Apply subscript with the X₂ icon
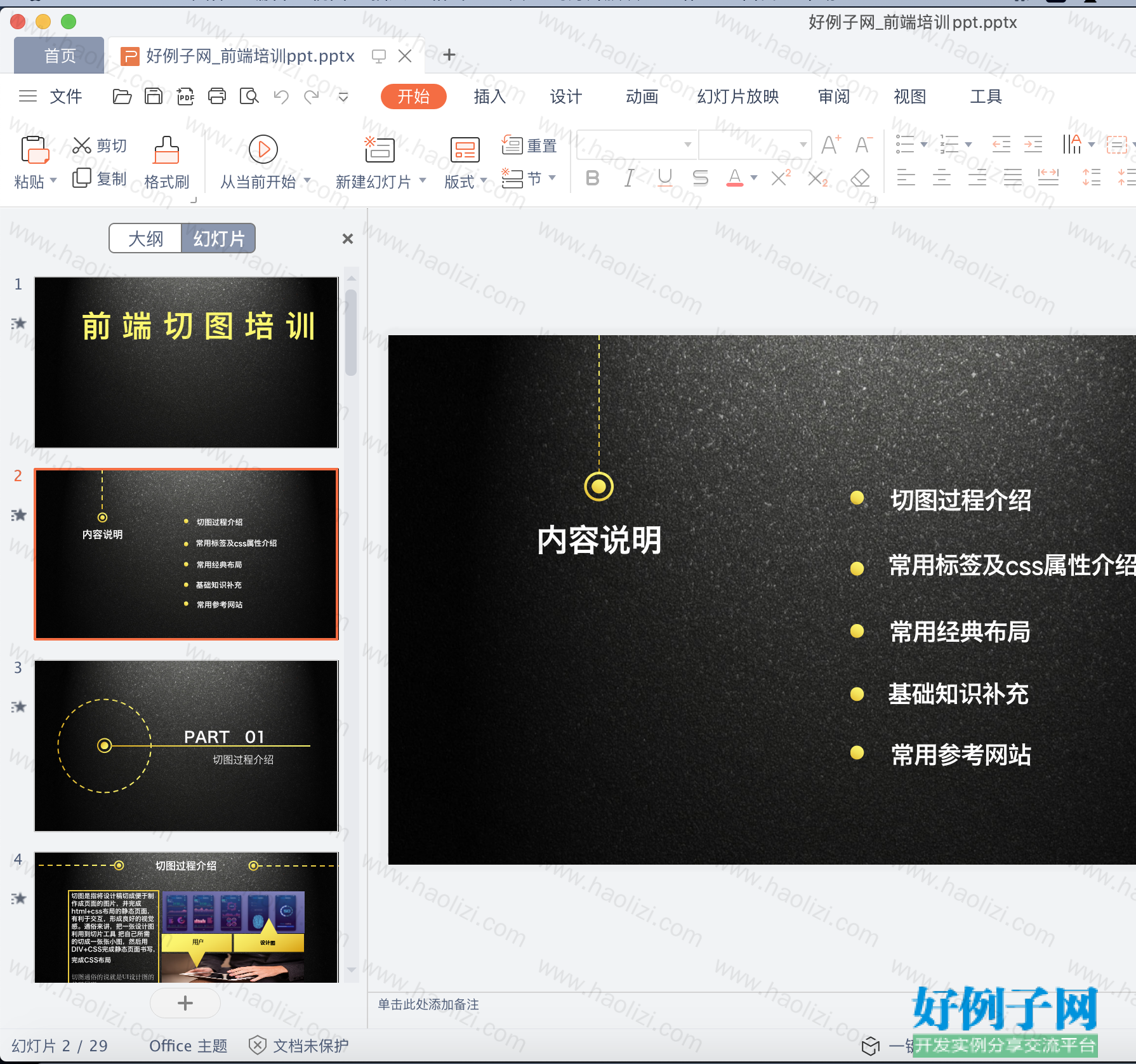This screenshot has height=1064, width=1136. 818,178
